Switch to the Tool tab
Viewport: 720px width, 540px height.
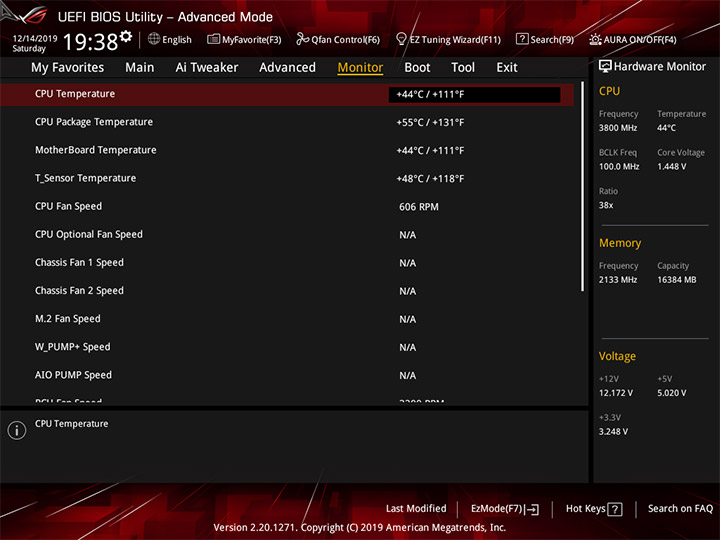pos(463,68)
